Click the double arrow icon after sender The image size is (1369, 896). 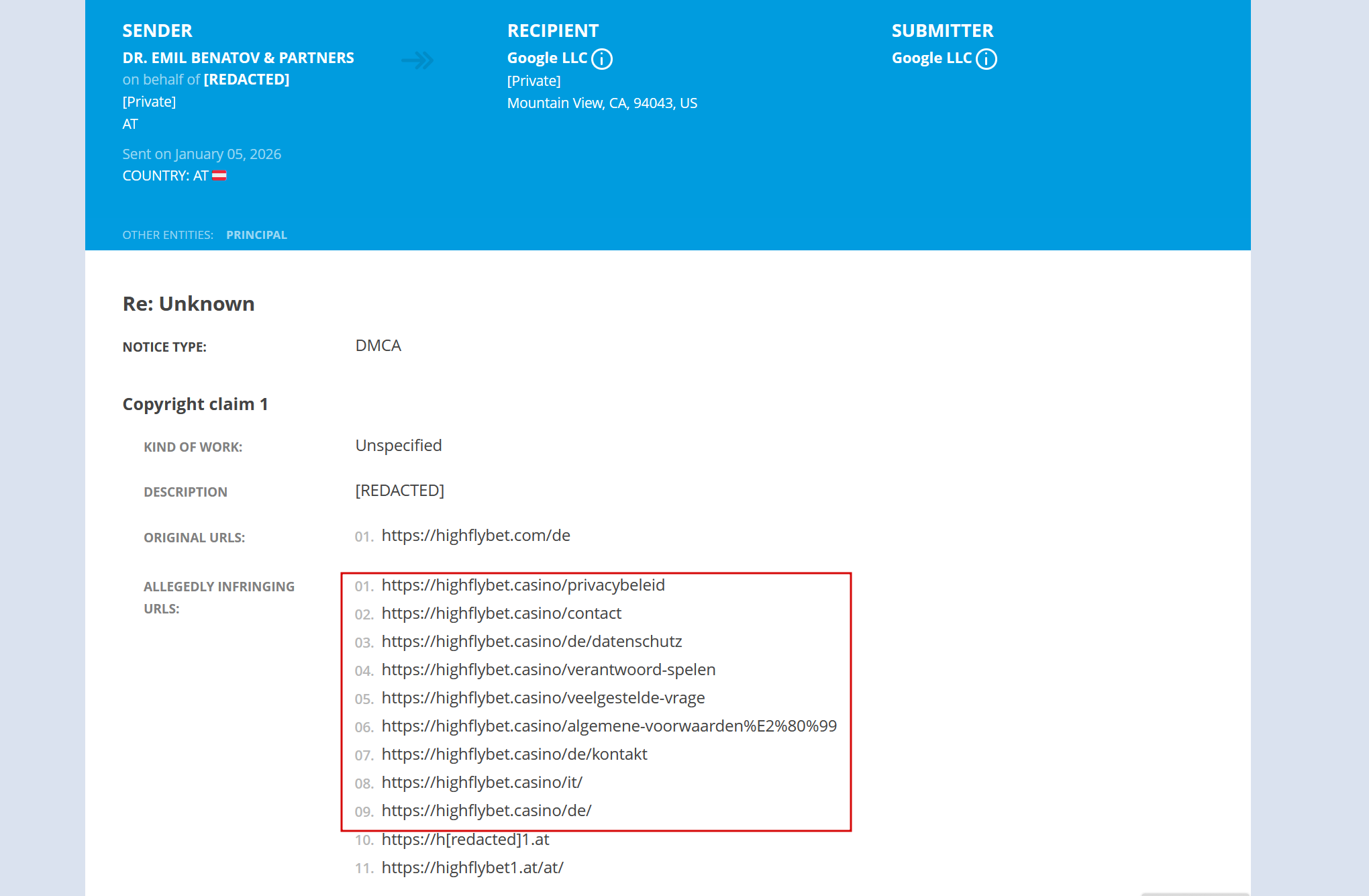[x=417, y=60]
